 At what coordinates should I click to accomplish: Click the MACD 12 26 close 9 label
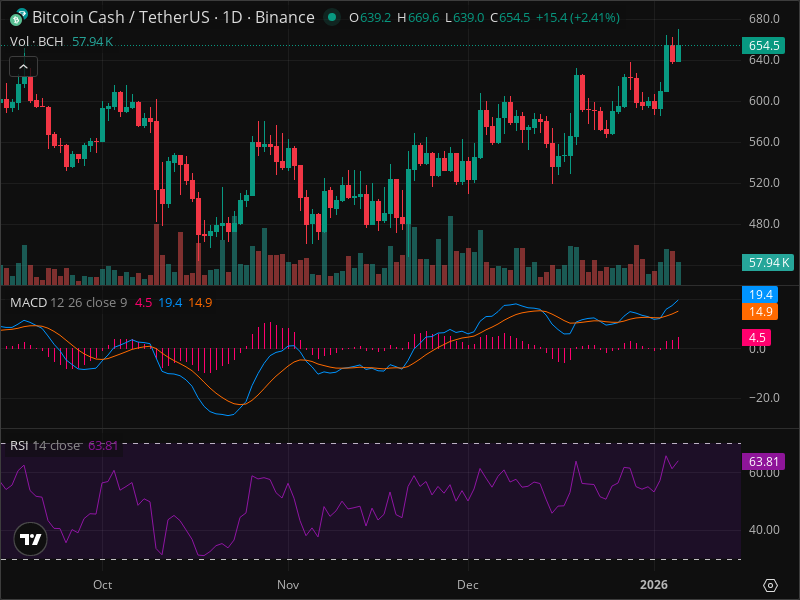tap(68, 303)
